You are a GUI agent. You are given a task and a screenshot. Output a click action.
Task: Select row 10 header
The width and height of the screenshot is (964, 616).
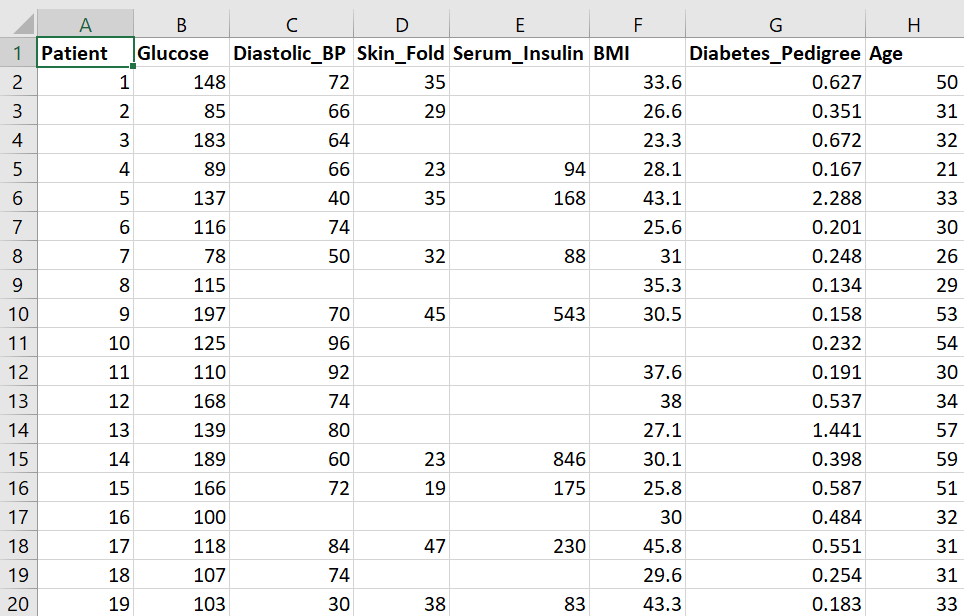coord(18,314)
